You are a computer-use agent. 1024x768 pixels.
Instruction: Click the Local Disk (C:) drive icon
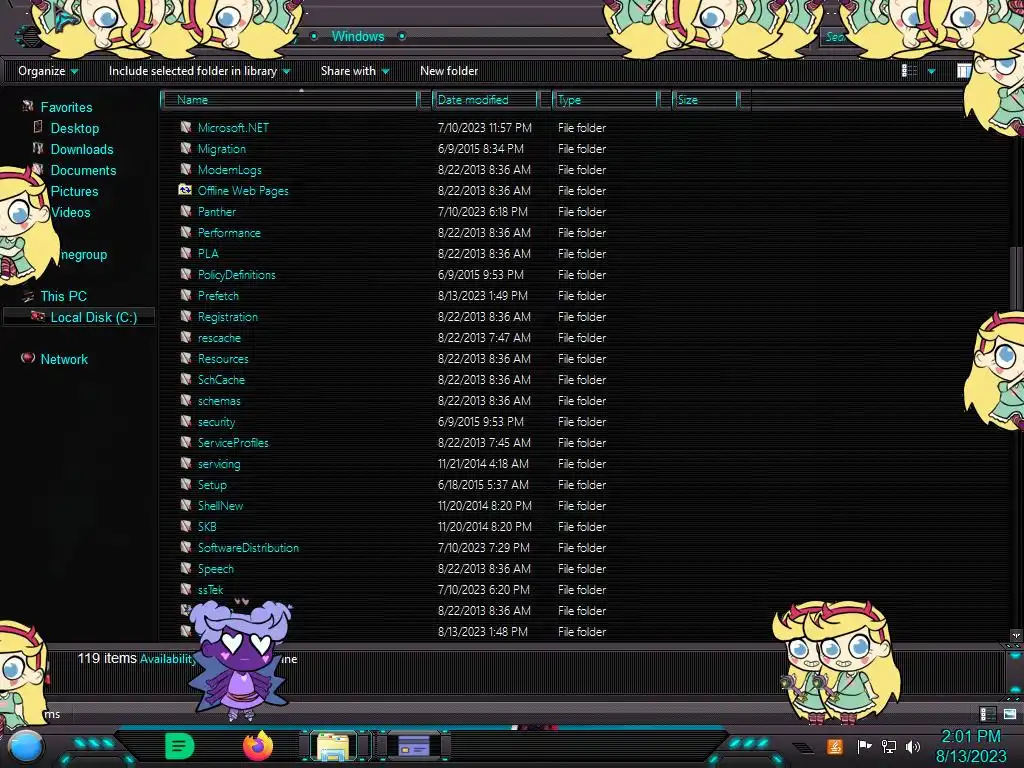38,316
